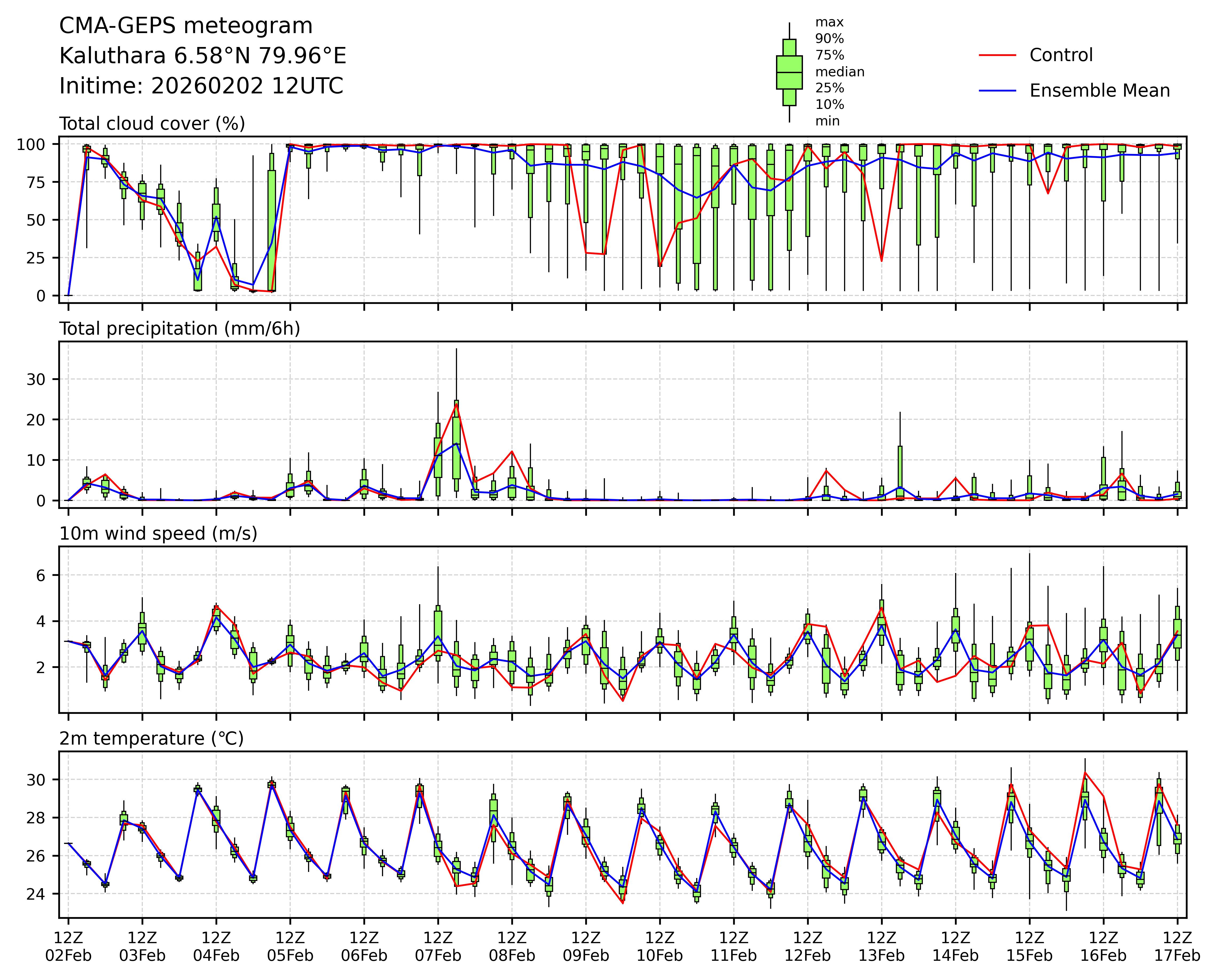Click the '12Z 17Feb' x-axis tick label

click(x=1177, y=947)
